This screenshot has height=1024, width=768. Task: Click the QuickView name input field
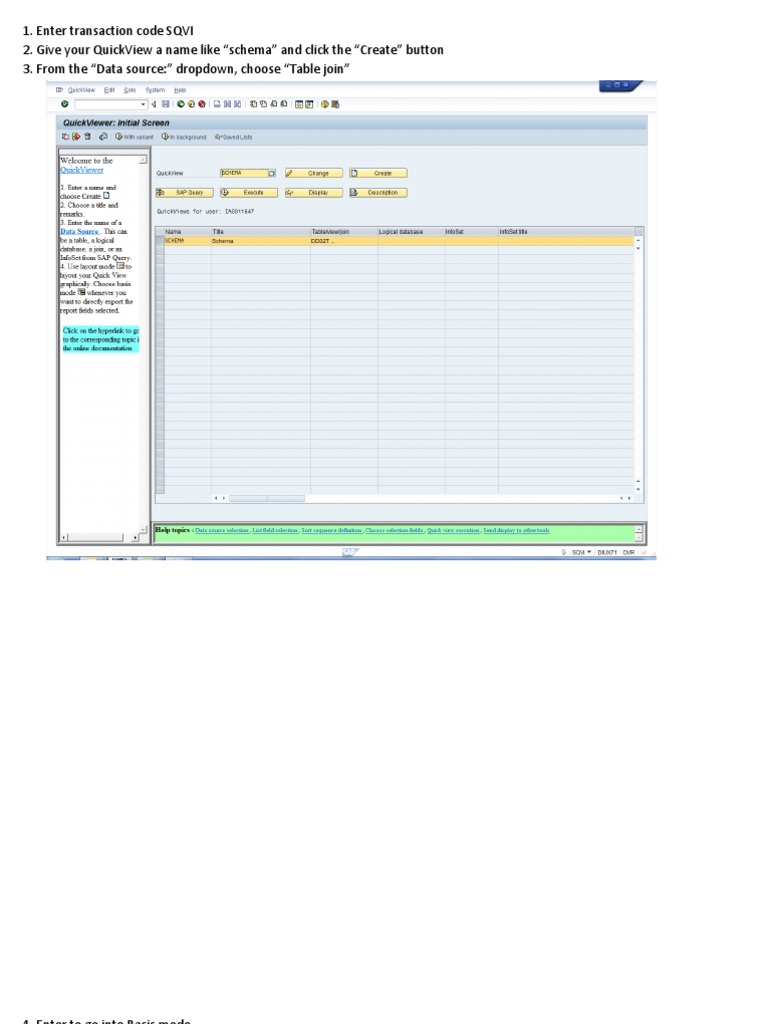tap(244, 173)
